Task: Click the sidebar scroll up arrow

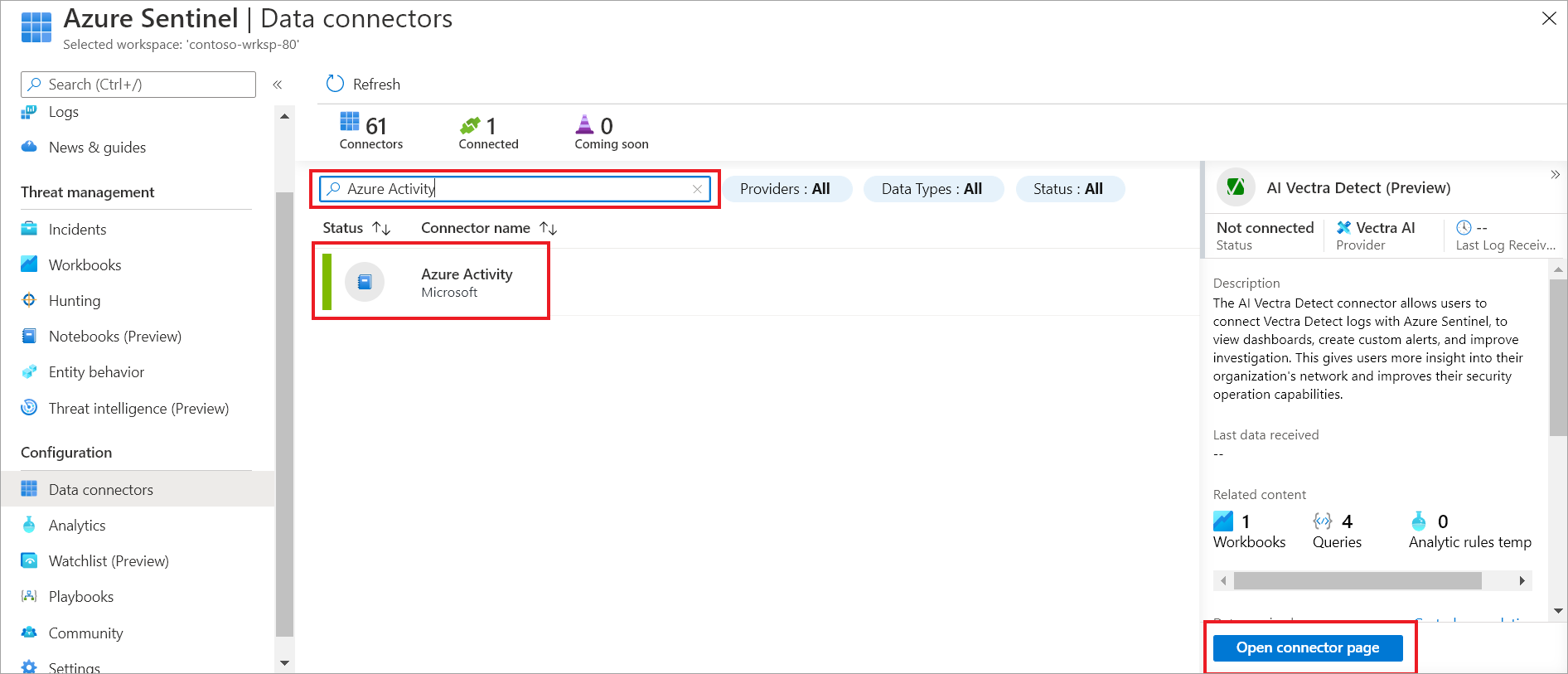Action: pyautogui.click(x=284, y=116)
